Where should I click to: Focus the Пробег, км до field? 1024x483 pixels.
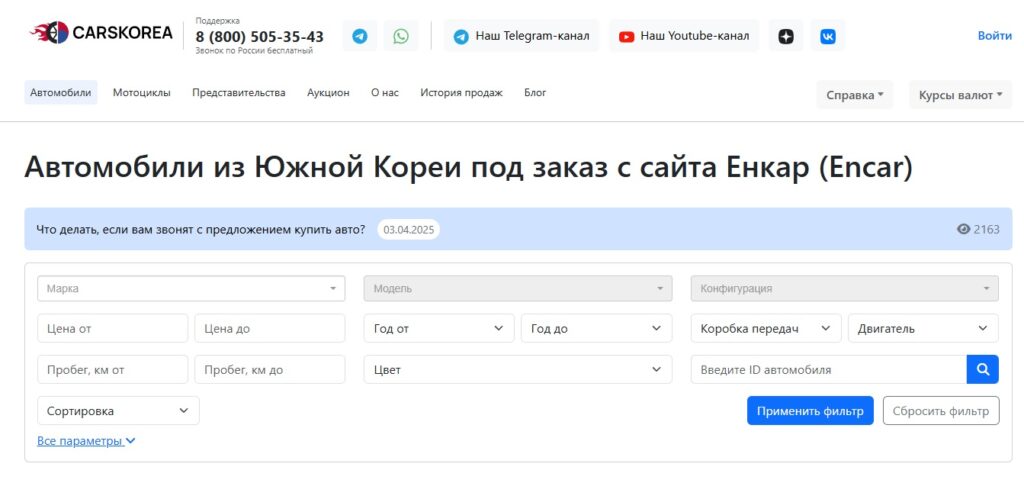[270, 369]
